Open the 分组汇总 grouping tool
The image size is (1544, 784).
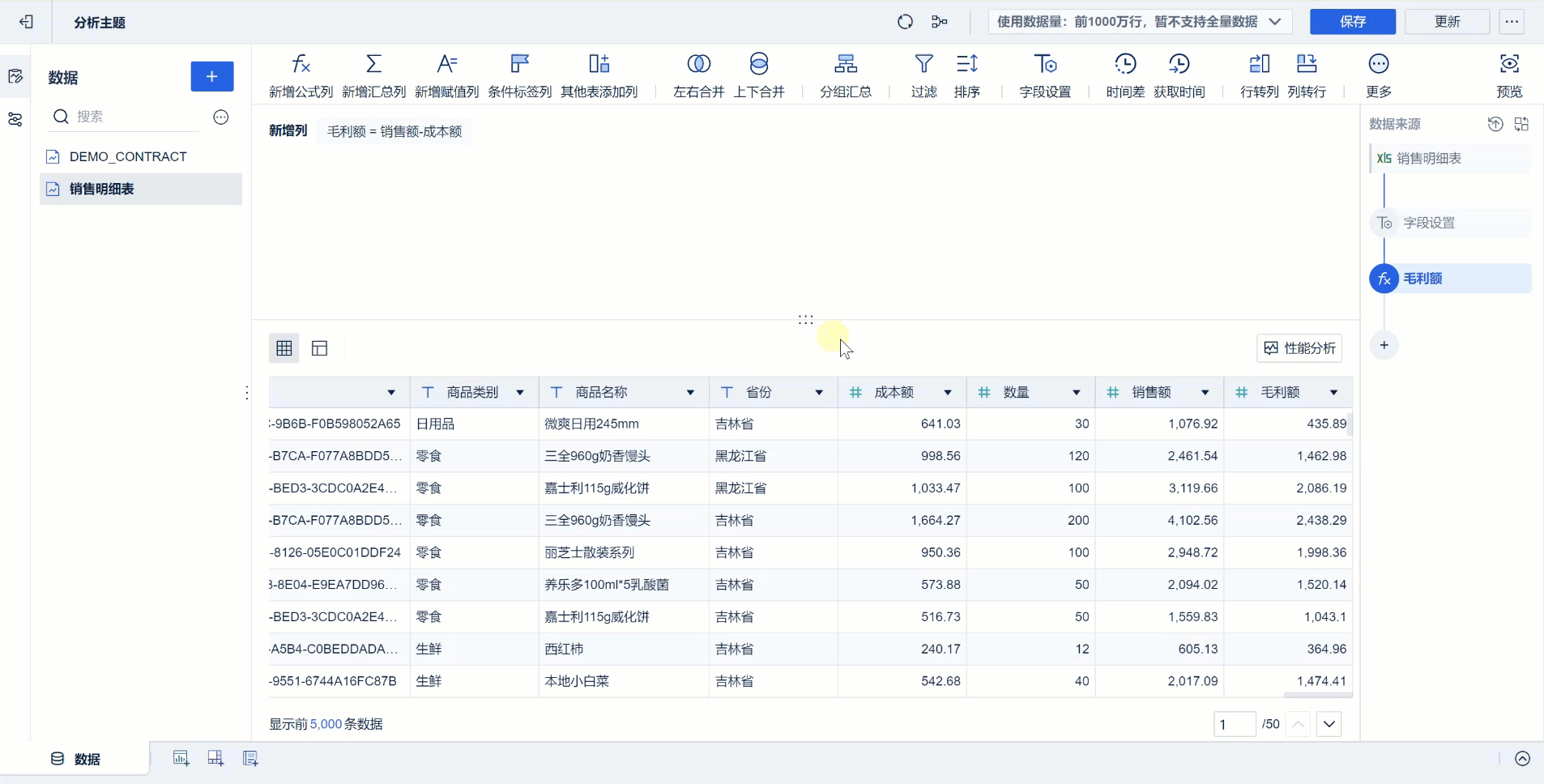844,75
